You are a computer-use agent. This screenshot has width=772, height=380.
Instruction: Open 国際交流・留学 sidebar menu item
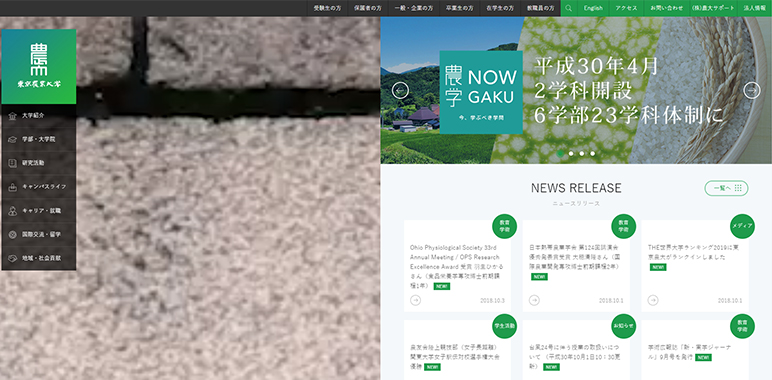(39, 234)
